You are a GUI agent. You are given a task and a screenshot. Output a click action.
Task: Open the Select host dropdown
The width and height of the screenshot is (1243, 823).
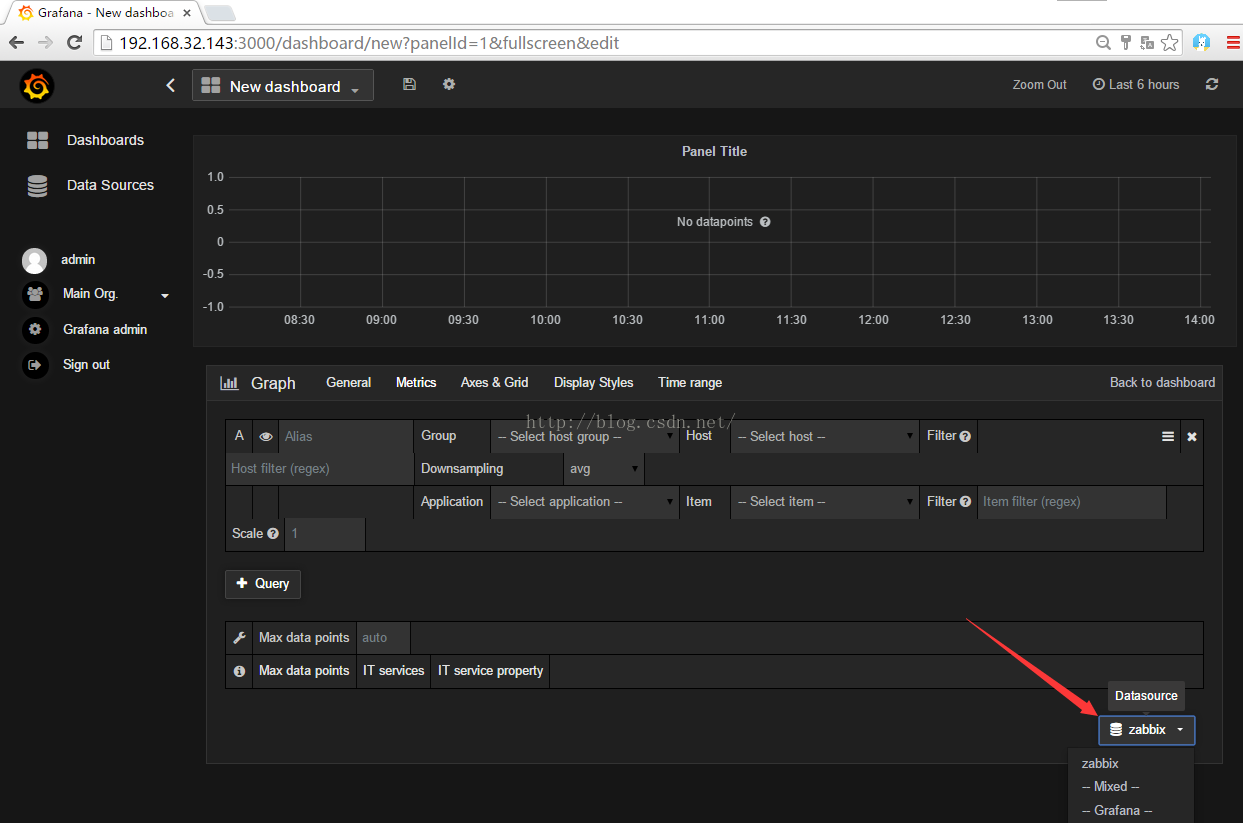[825, 437]
